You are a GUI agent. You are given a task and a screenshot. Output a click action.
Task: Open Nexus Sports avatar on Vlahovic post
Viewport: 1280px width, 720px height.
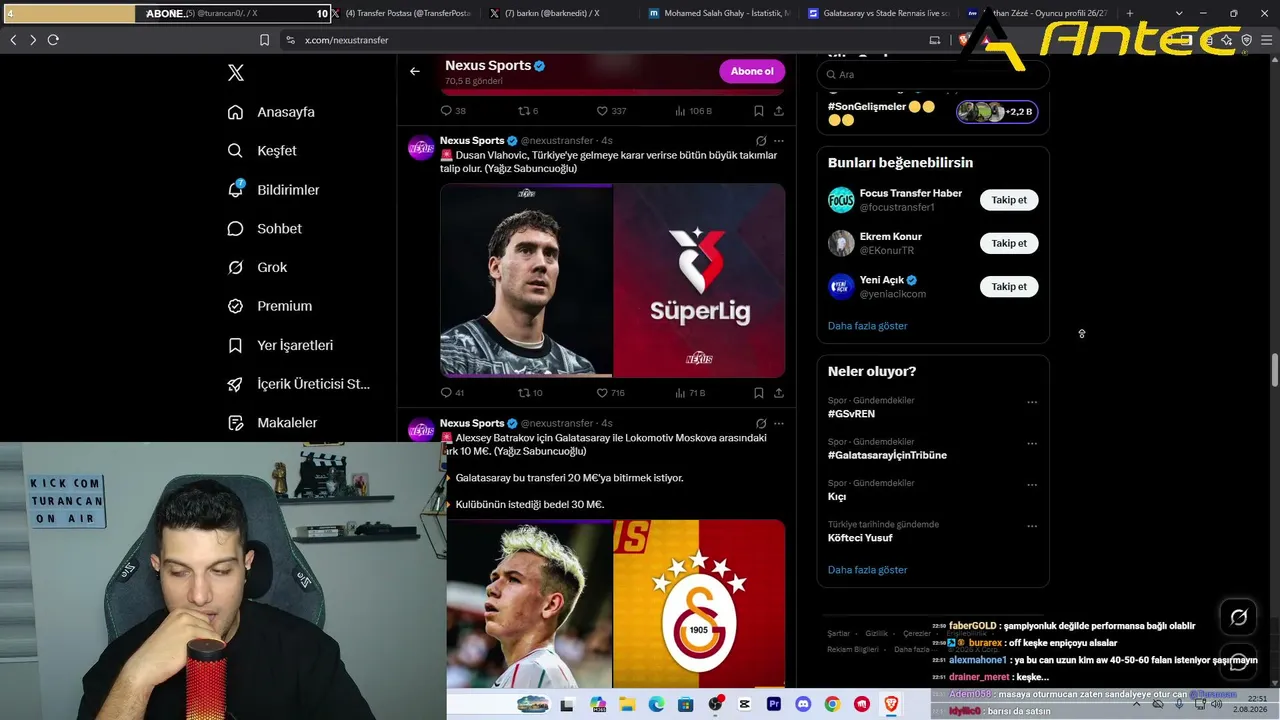tap(421, 148)
